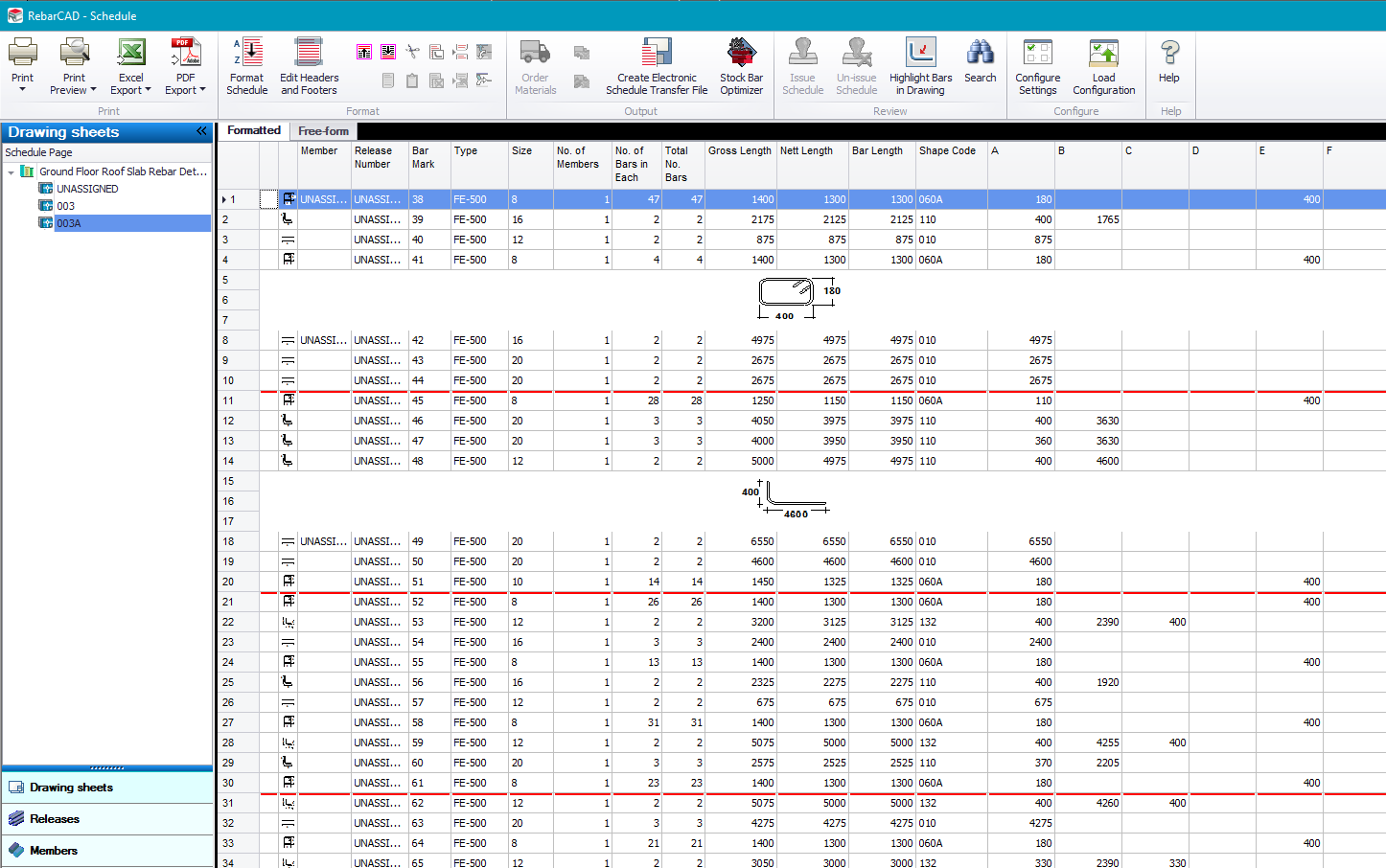Open the Releases navigation pane
The image size is (1386, 868).
[55, 819]
